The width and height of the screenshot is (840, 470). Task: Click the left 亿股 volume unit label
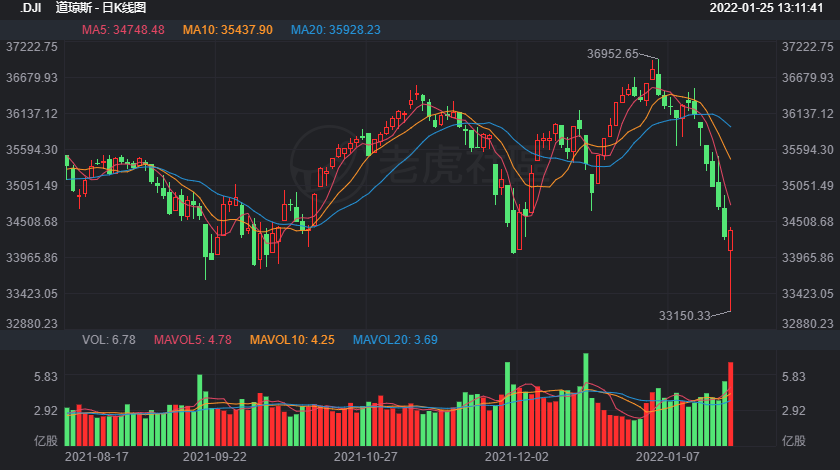(x=46, y=441)
